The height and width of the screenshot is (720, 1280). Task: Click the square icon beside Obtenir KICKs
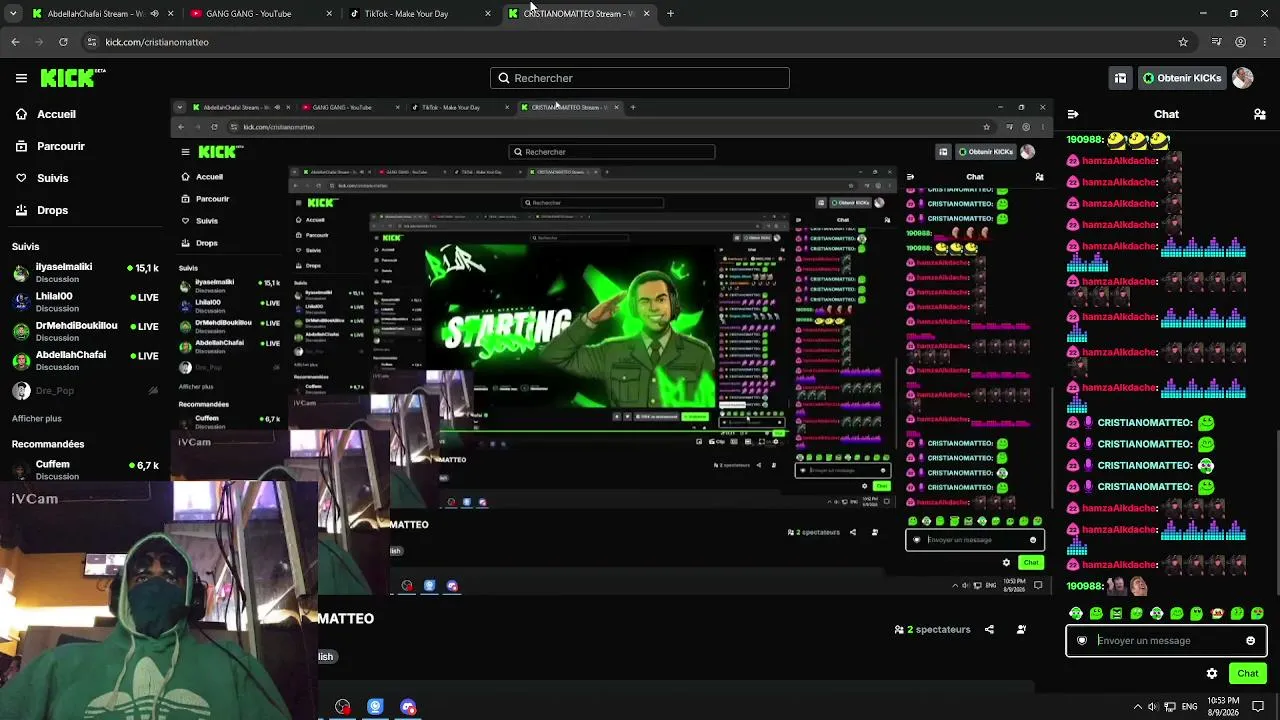coord(1120,78)
